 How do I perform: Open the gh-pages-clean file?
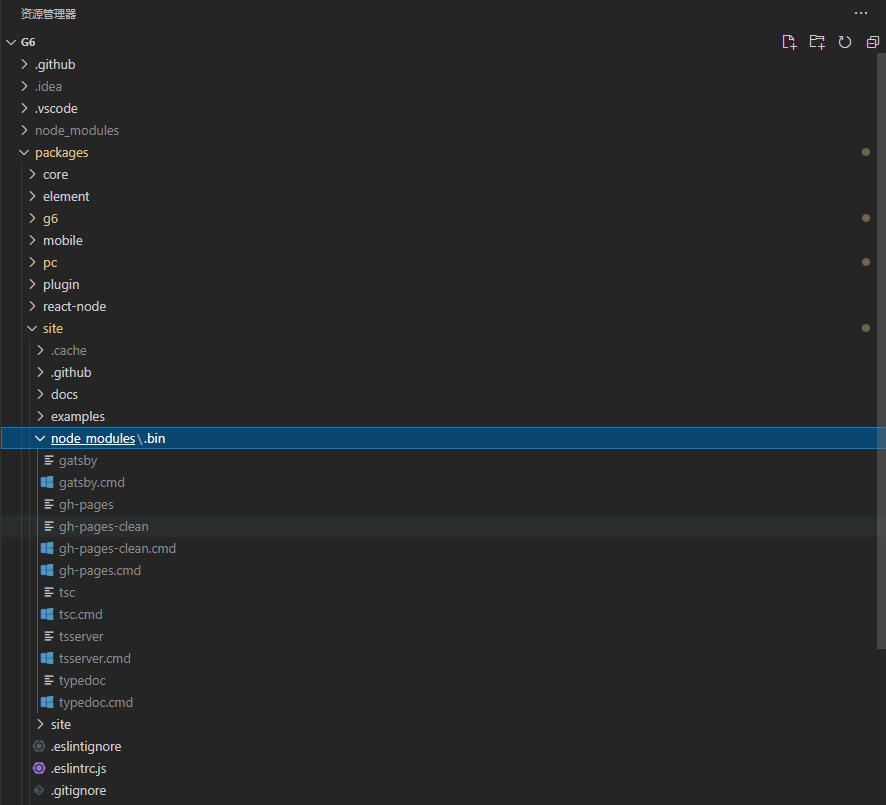coord(103,526)
